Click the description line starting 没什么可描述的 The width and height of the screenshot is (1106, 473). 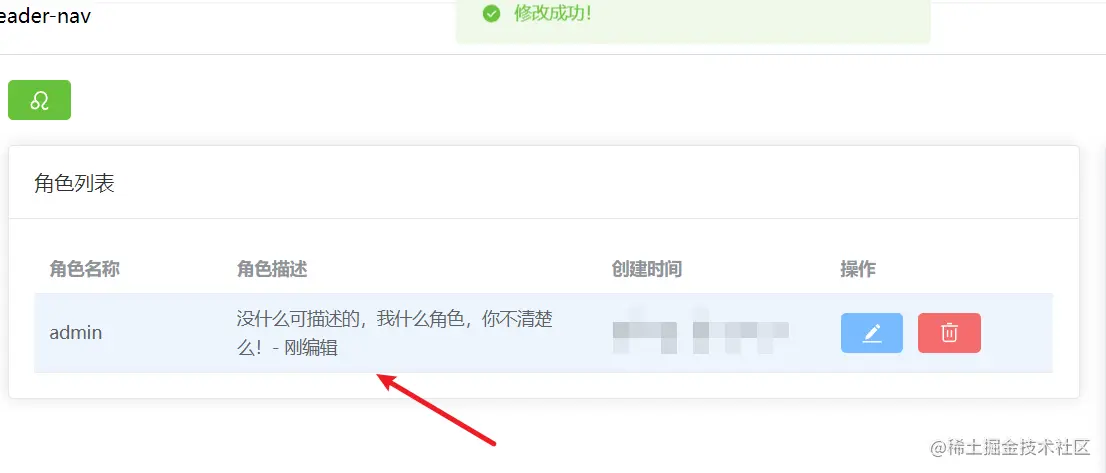(x=395, y=319)
